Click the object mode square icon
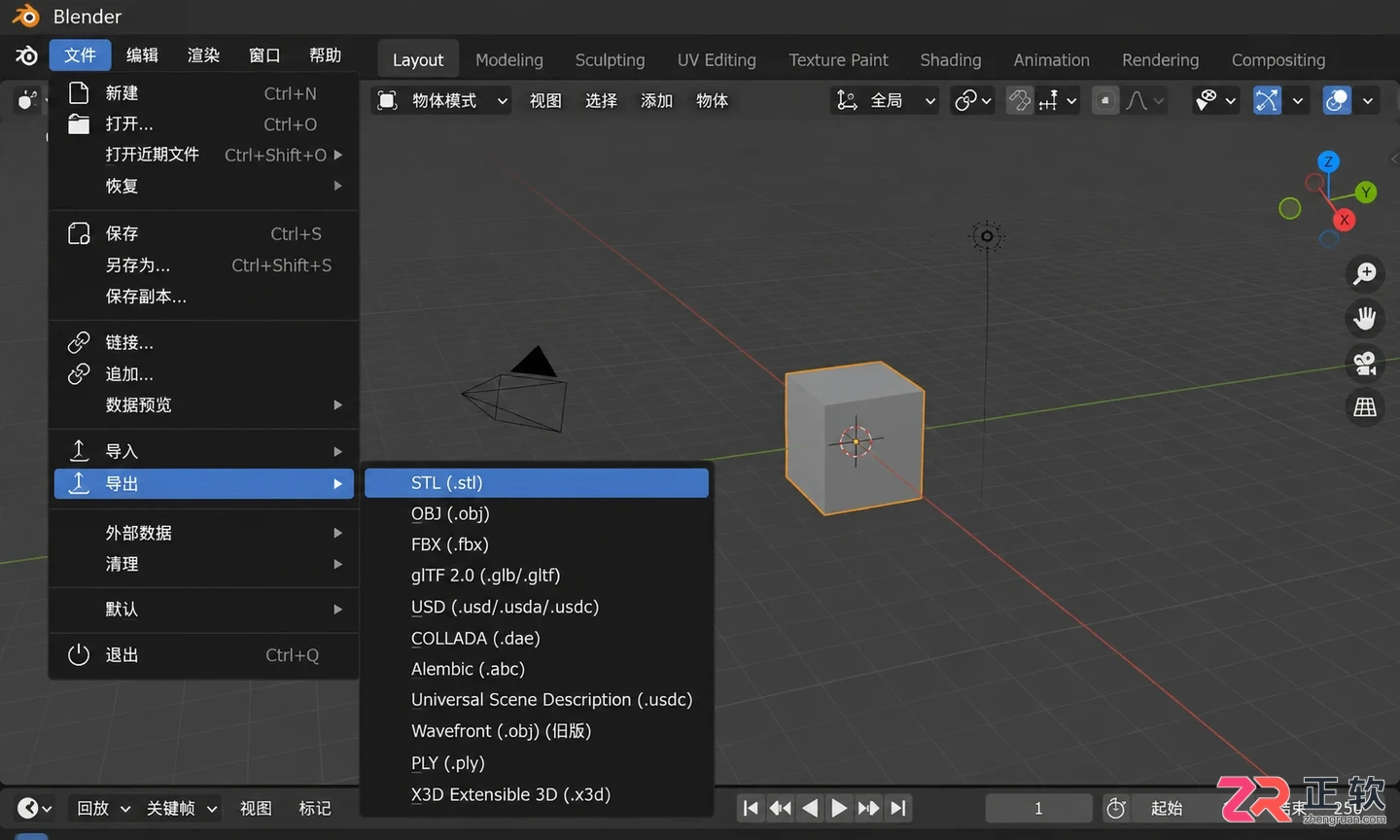 (387, 100)
